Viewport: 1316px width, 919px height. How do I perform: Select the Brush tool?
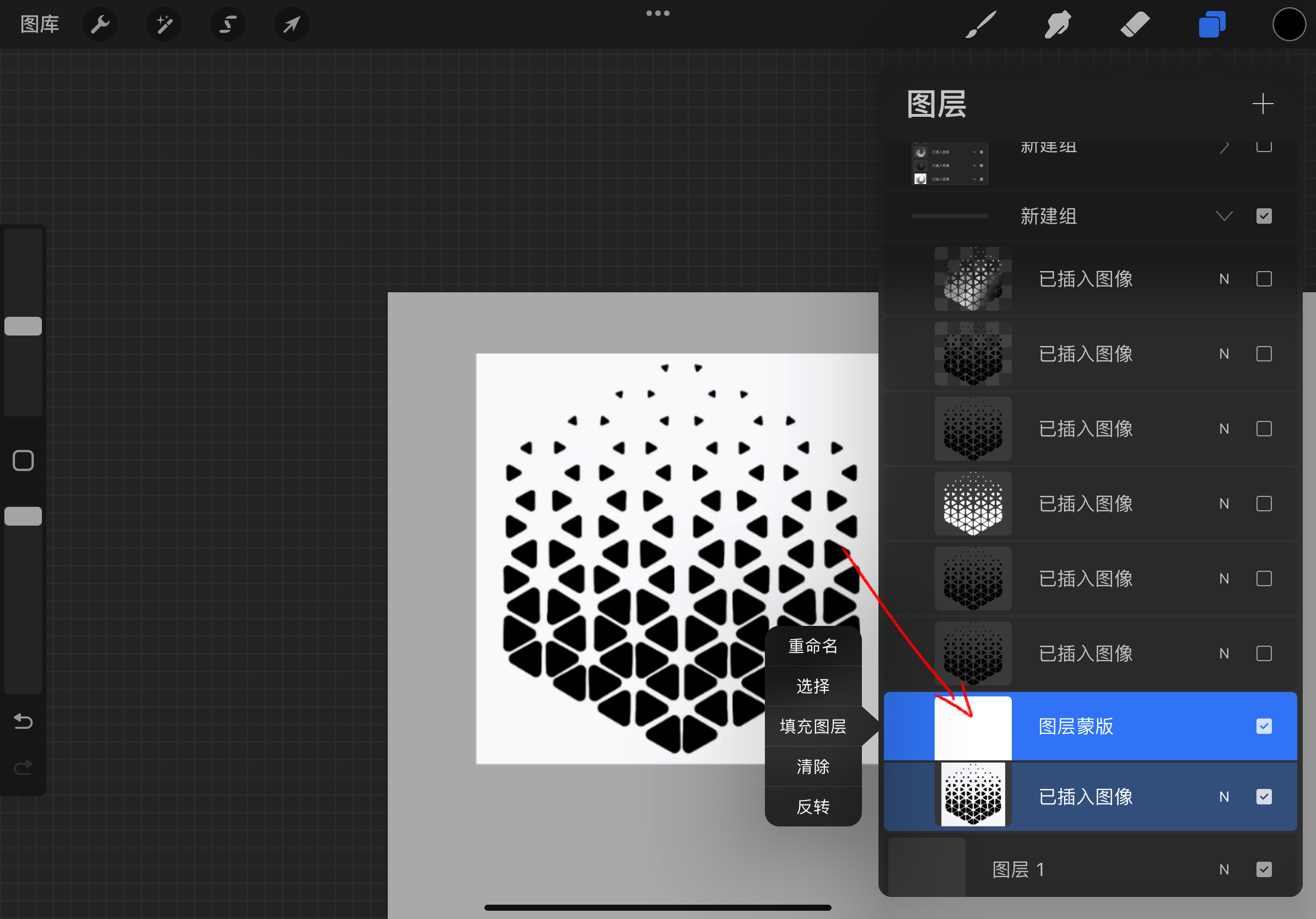tap(980, 24)
